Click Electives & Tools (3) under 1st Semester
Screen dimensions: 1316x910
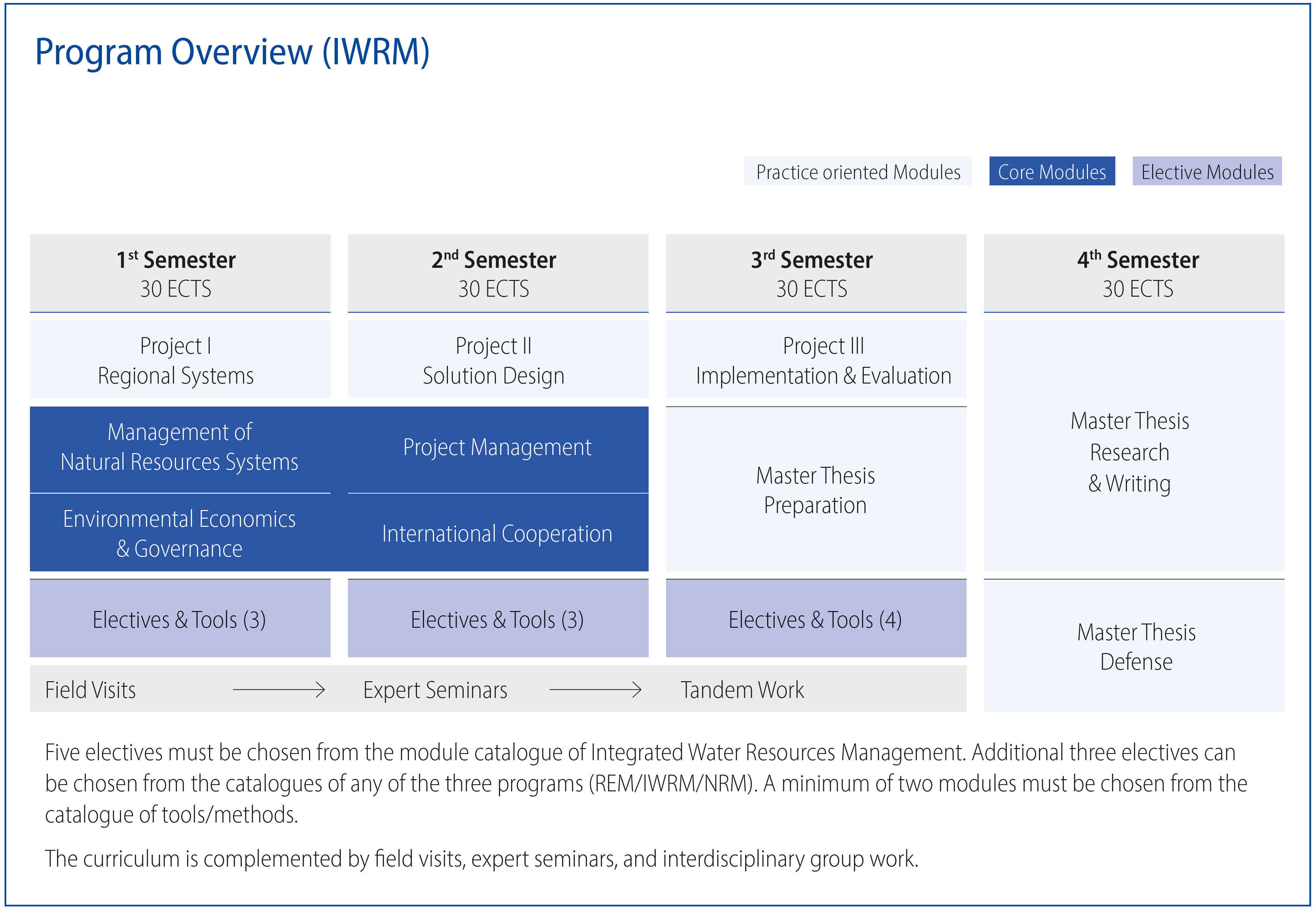click(180, 619)
